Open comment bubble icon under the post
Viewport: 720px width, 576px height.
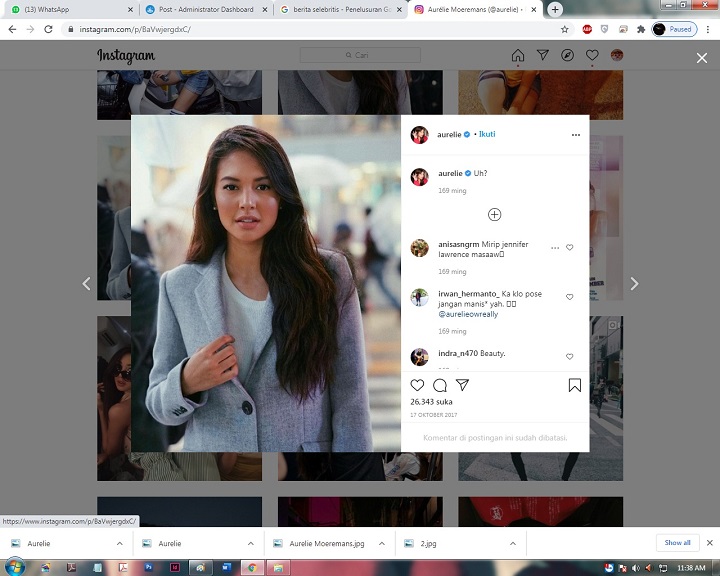[x=440, y=385]
